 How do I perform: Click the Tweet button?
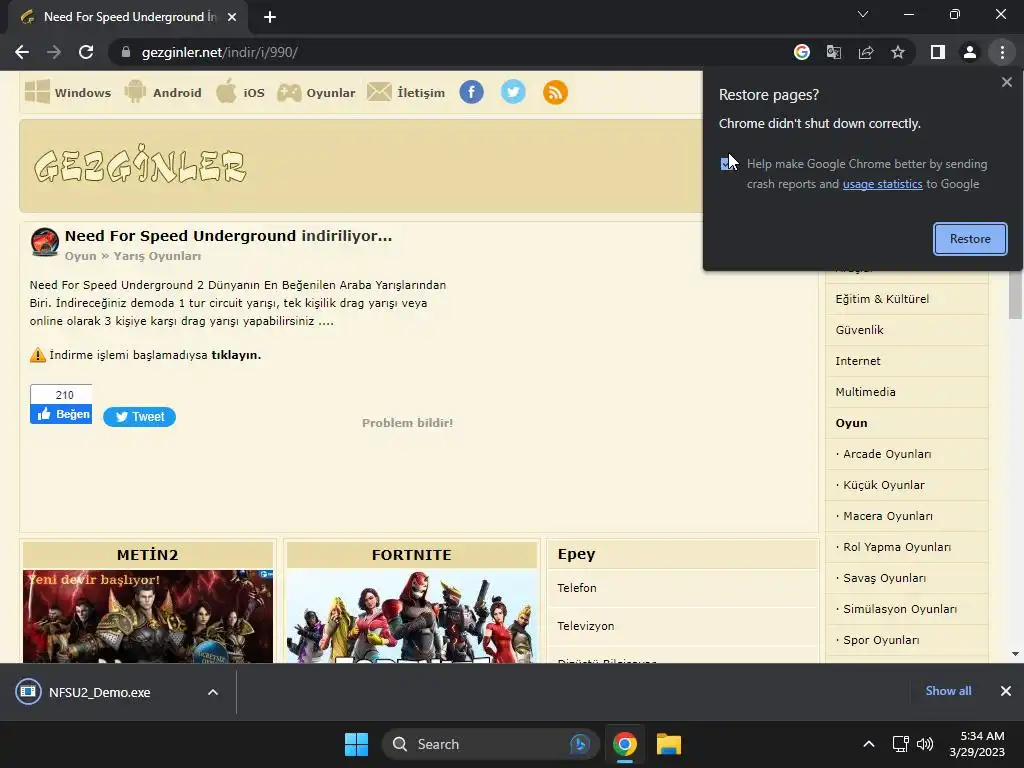coord(139,417)
